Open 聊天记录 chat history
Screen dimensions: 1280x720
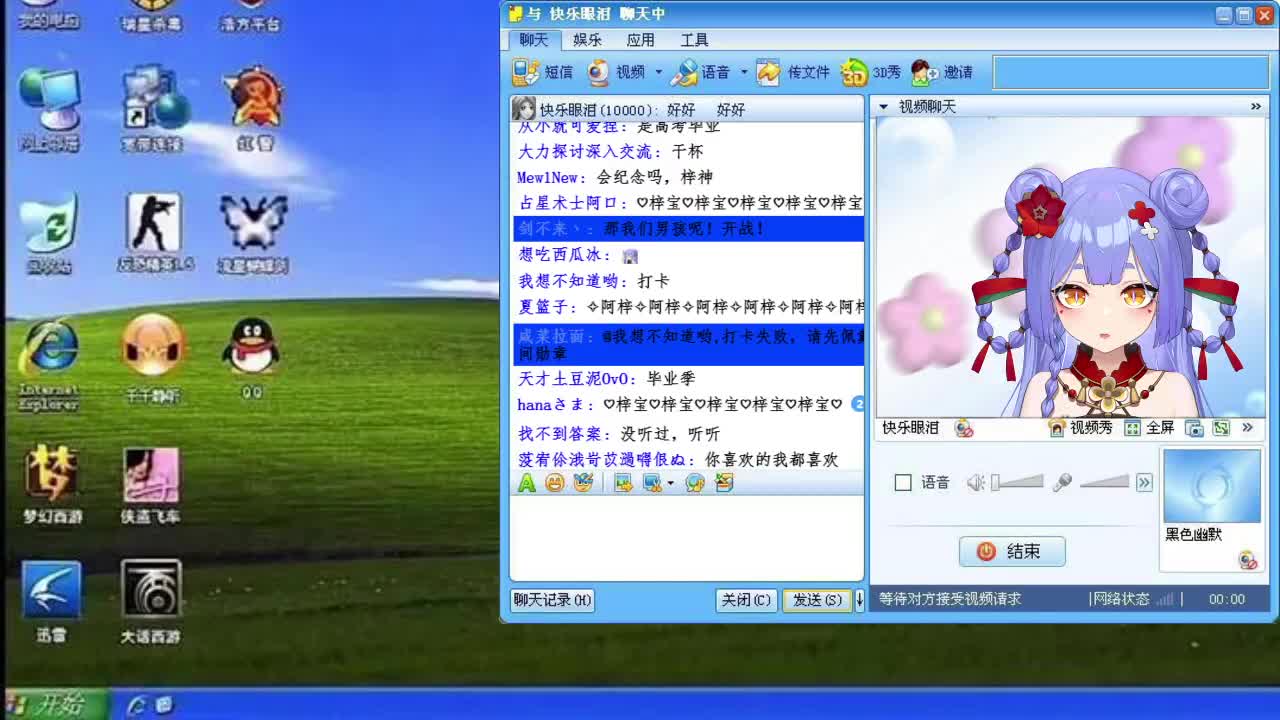pos(552,600)
